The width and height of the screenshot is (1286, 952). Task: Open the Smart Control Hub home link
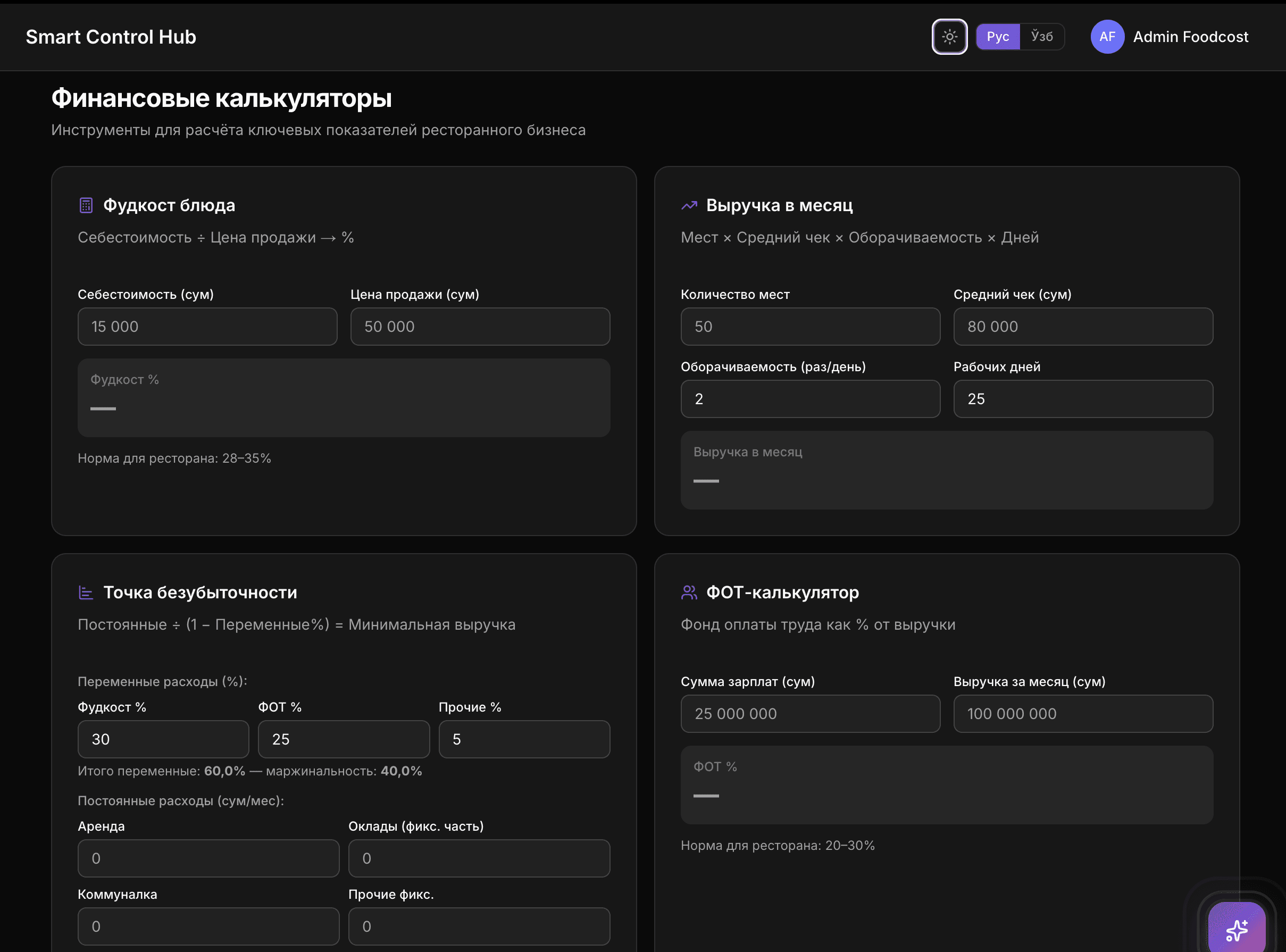111,37
